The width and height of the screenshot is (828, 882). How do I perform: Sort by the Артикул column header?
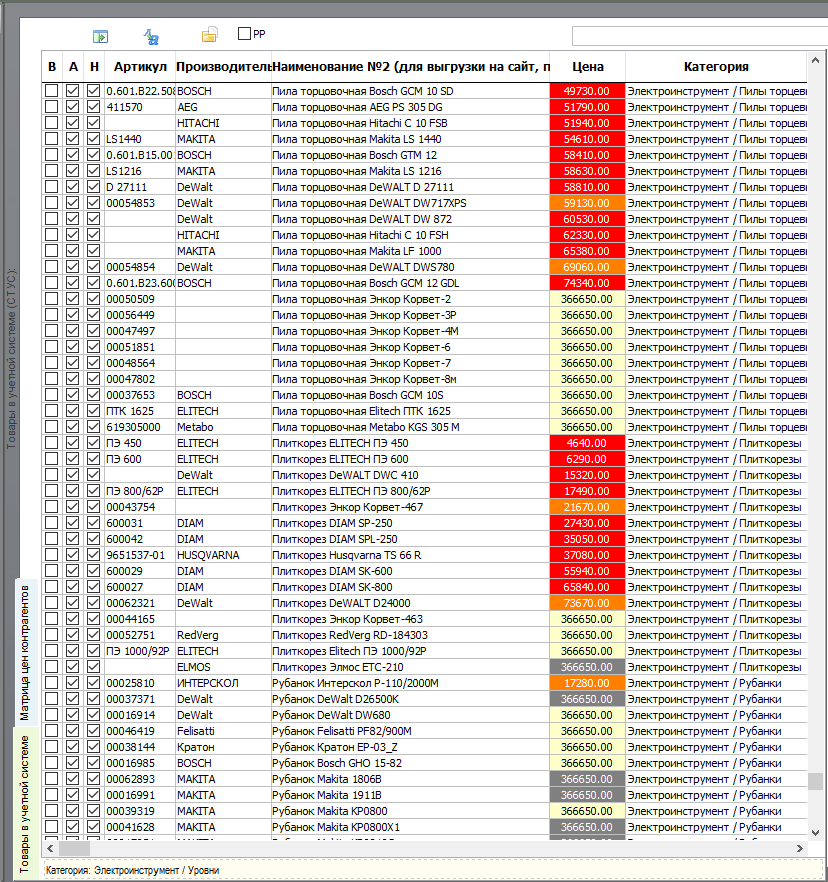(x=140, y=67)
